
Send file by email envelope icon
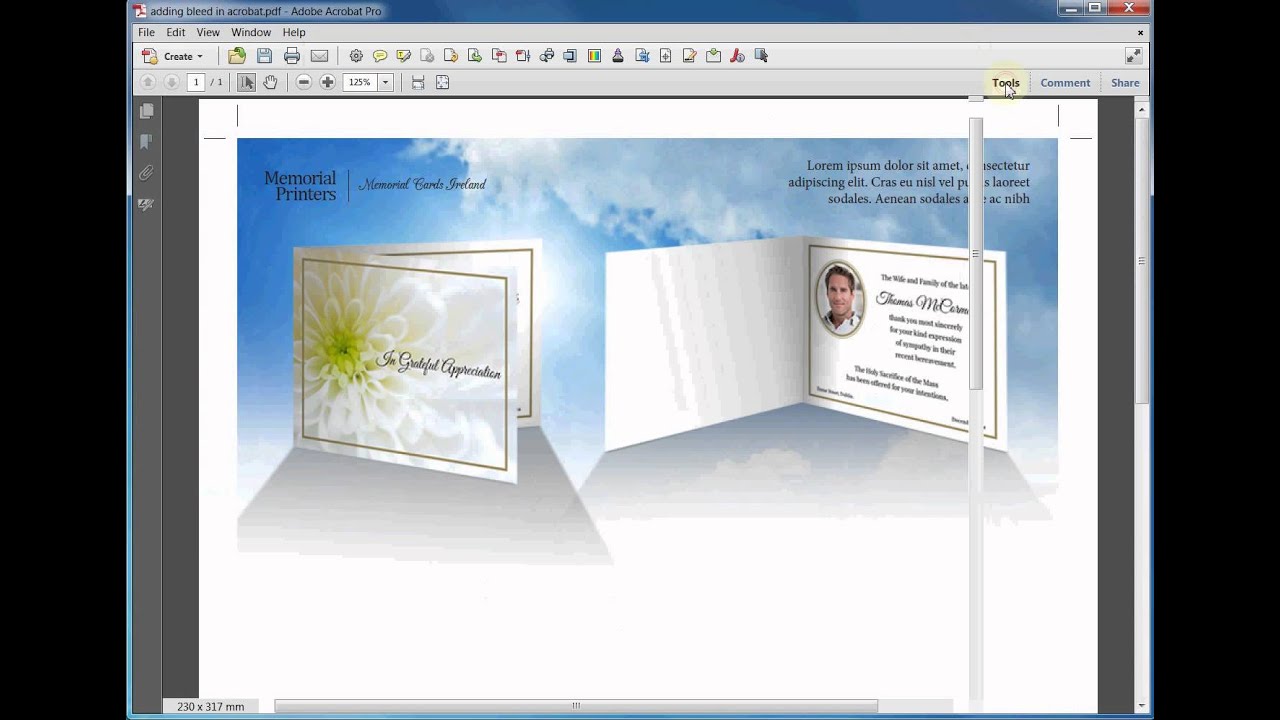(x=319, y=56)
